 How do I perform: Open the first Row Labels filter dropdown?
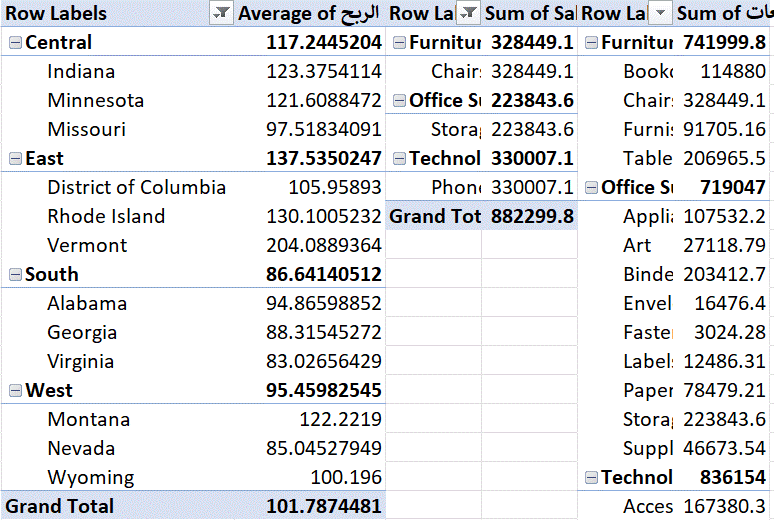pyautogui.click(x=221, y=13)
